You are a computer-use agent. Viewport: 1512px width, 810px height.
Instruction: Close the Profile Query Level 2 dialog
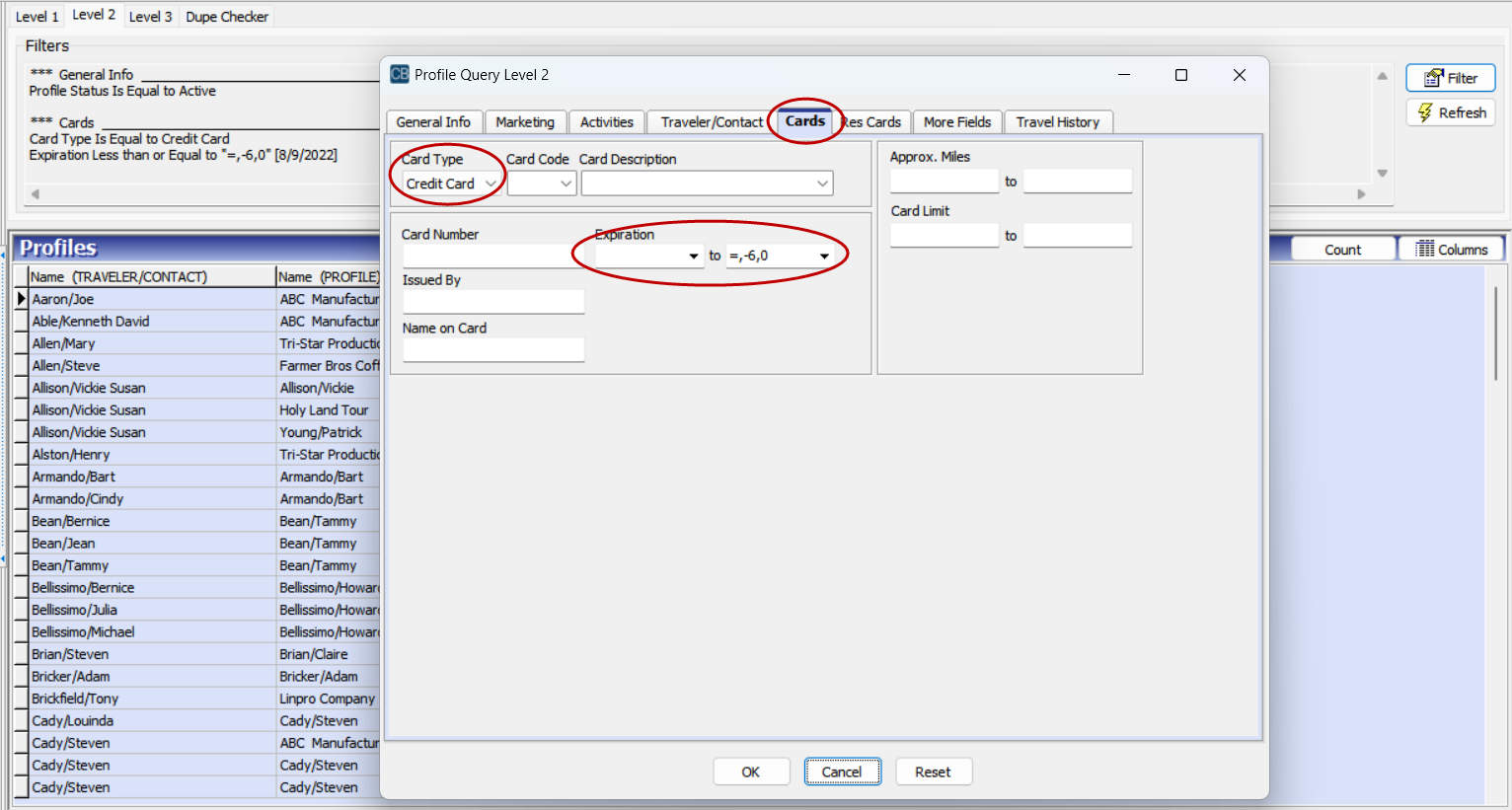coord(1240,75)
